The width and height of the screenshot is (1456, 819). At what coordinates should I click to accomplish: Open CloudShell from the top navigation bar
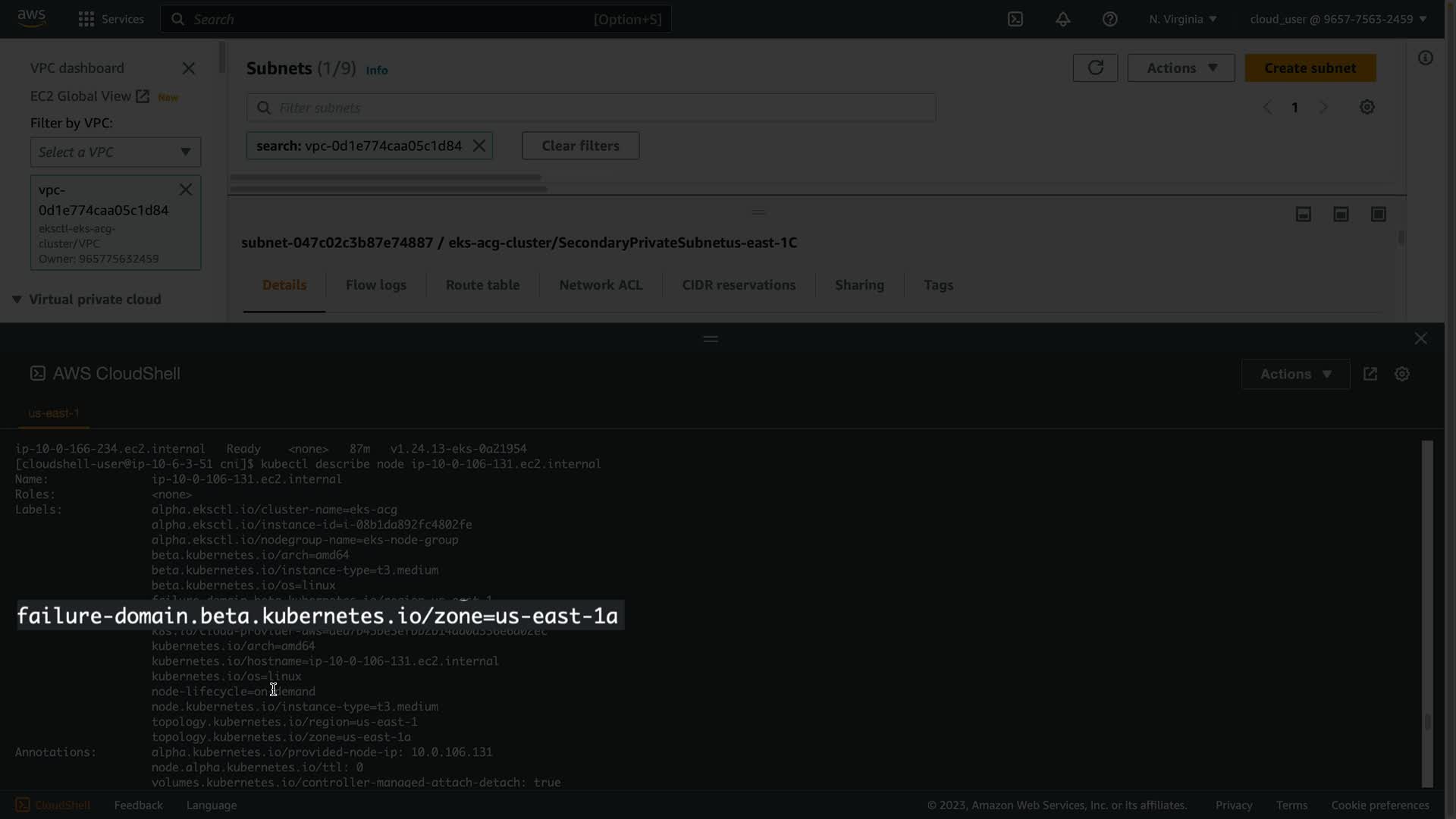tap(1015, 19)
